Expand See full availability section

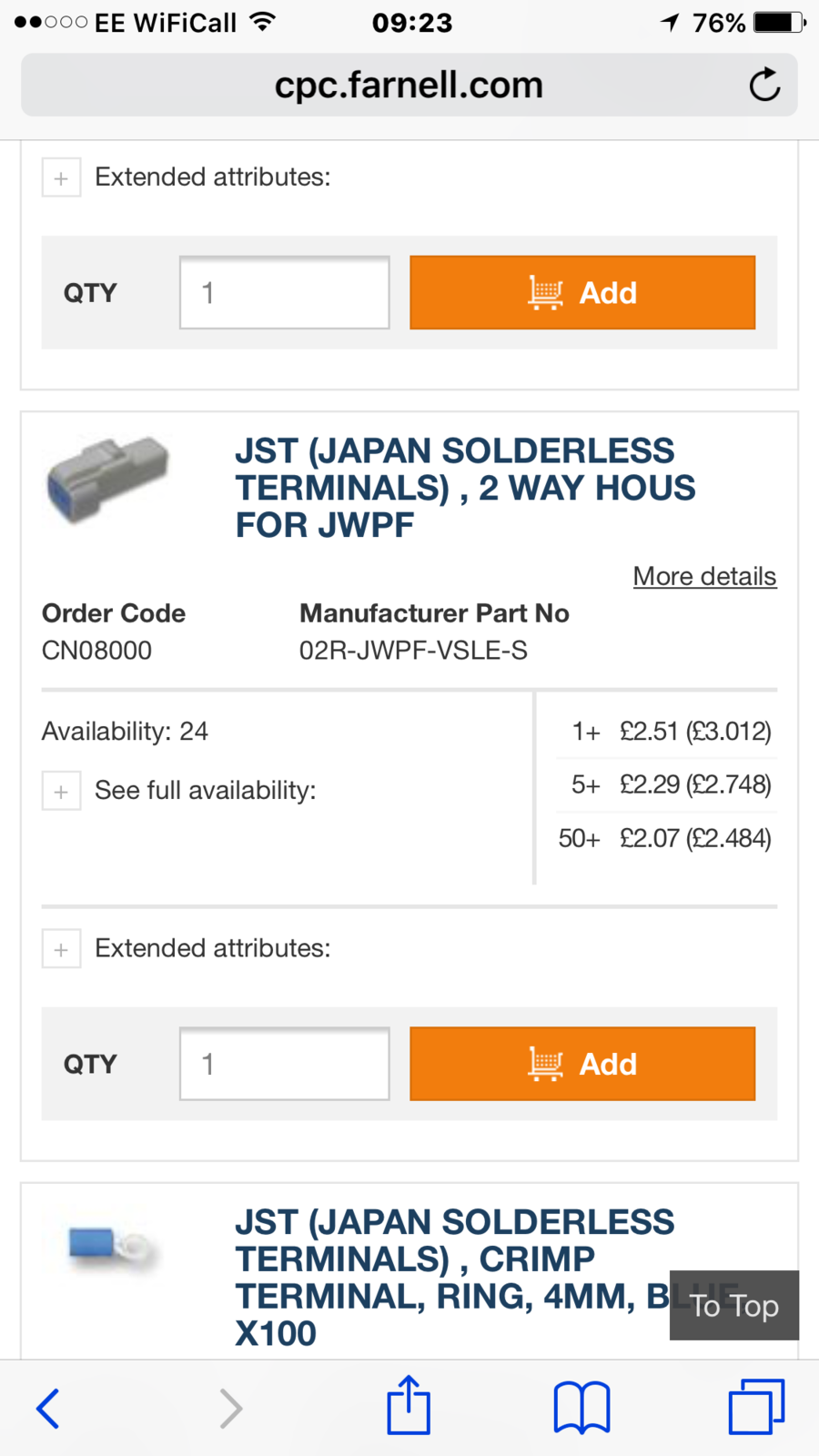point(62,791)
